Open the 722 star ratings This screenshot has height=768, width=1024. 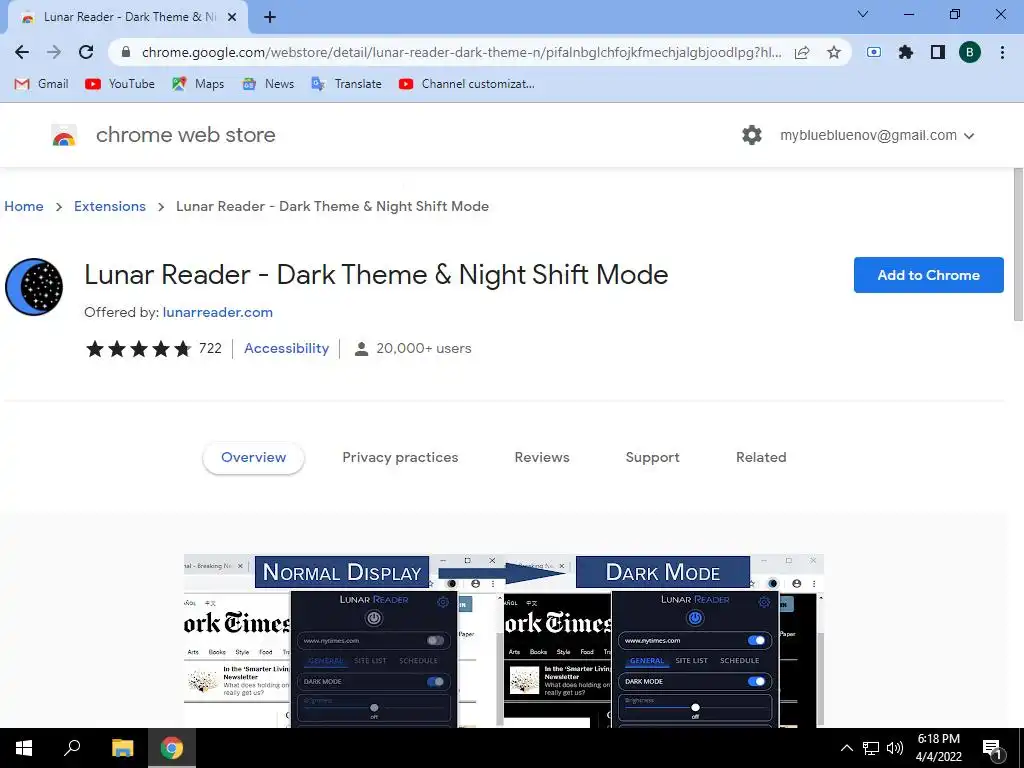coord(153,348)
